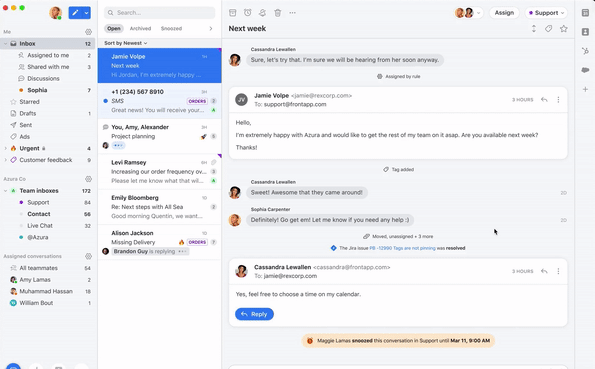Star the Next week conversation
The image size is (595, 369).
564,28
